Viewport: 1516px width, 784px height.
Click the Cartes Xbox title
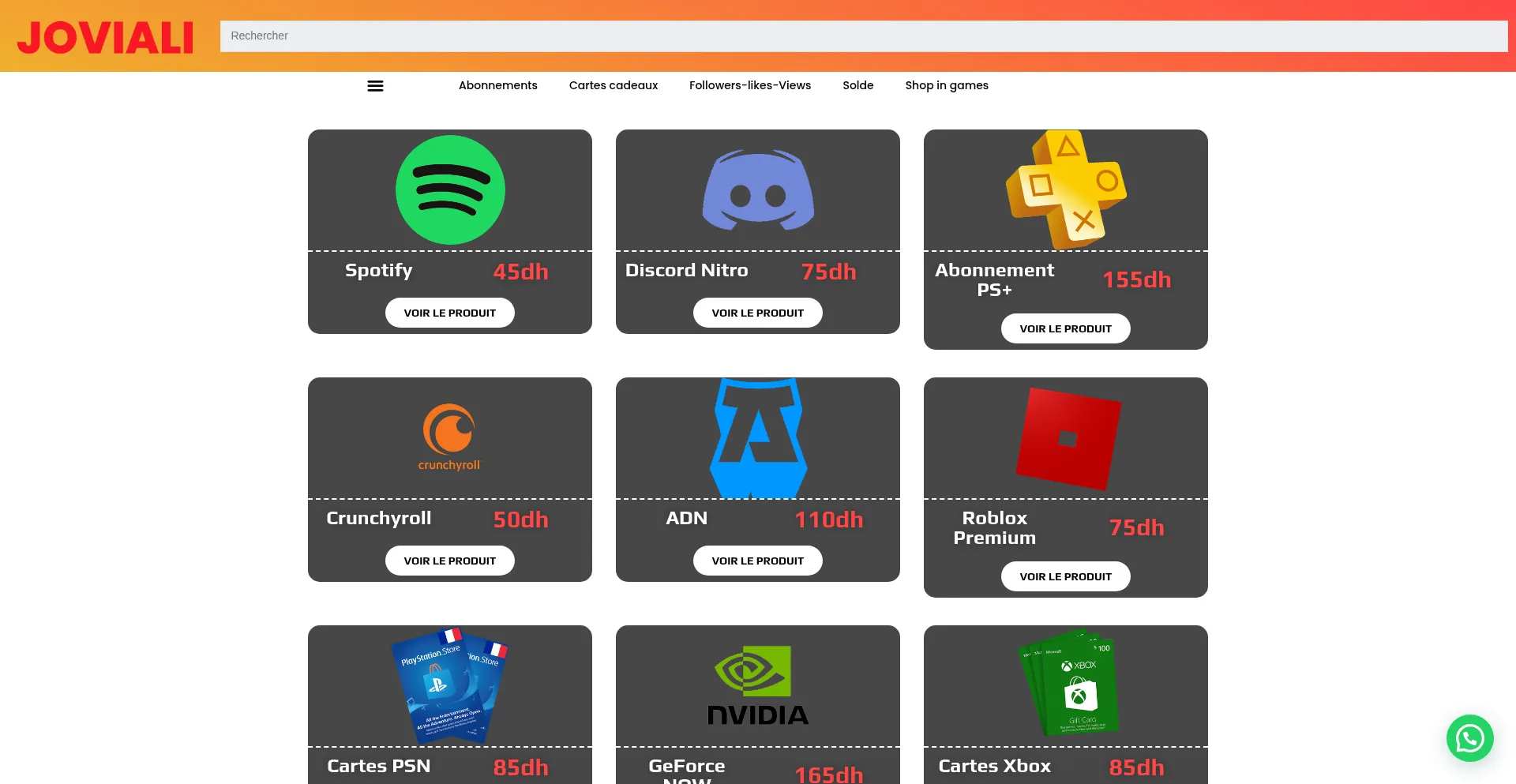click(995, 766)
